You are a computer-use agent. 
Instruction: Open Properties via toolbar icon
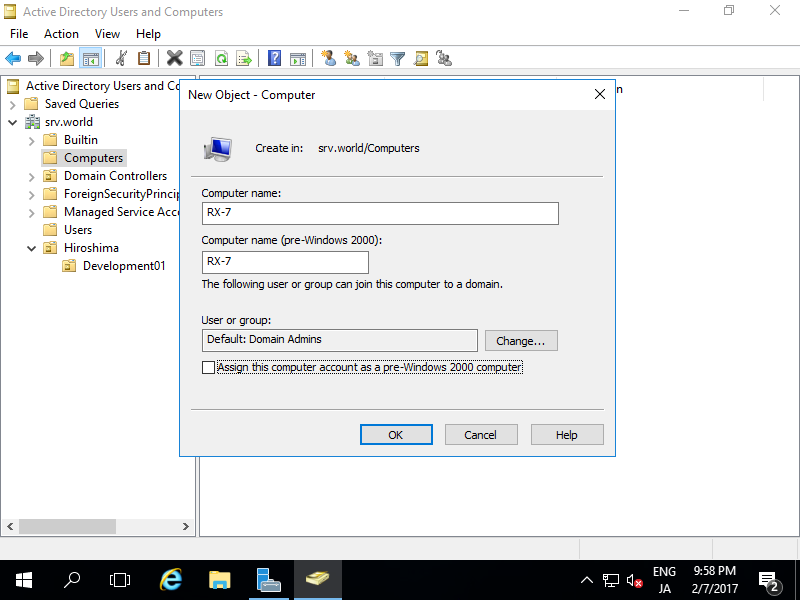[197, 59]
